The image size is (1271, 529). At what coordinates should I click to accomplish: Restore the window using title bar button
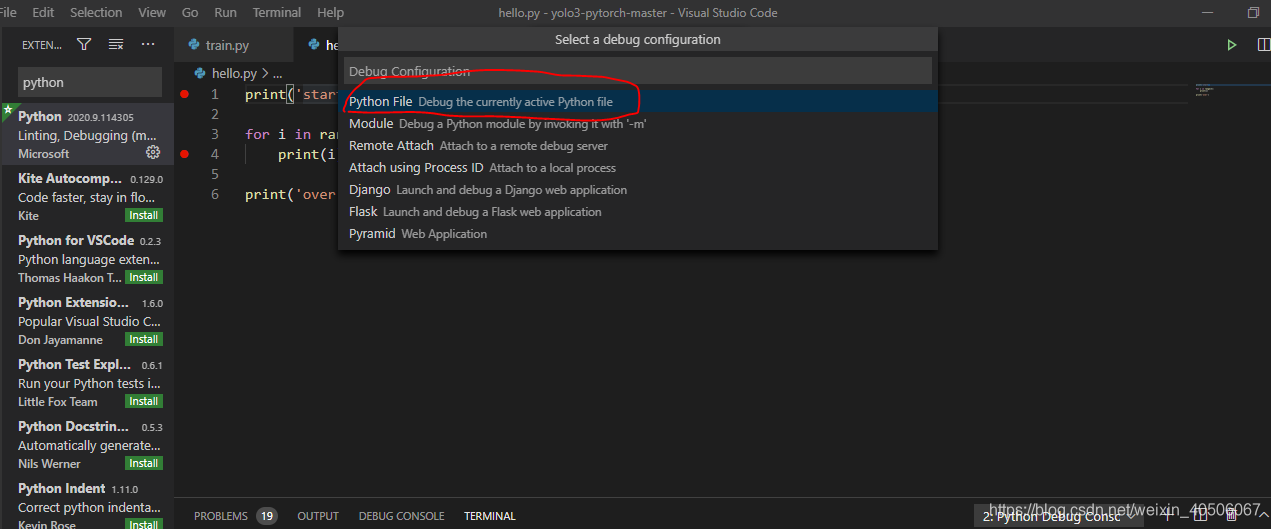1253,13
